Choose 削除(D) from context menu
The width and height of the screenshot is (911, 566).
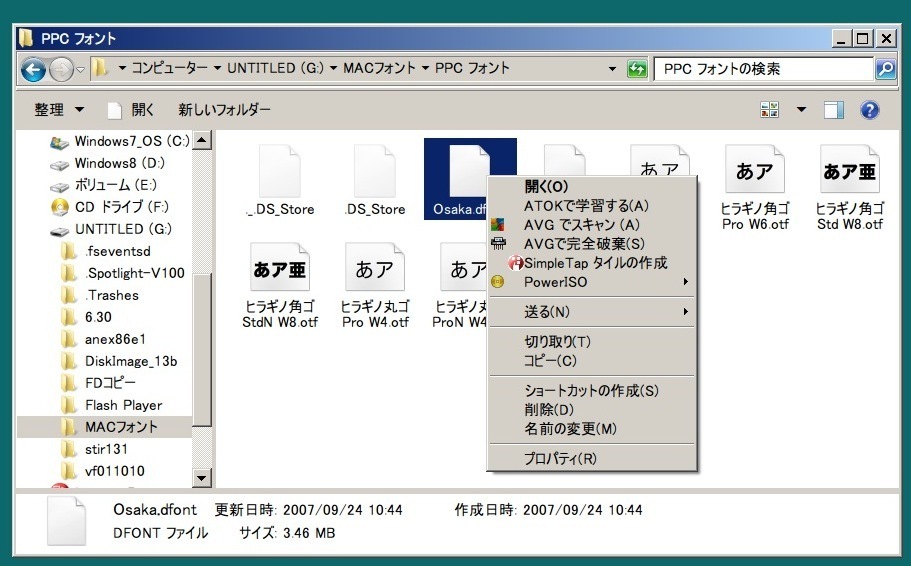point(549,410)
